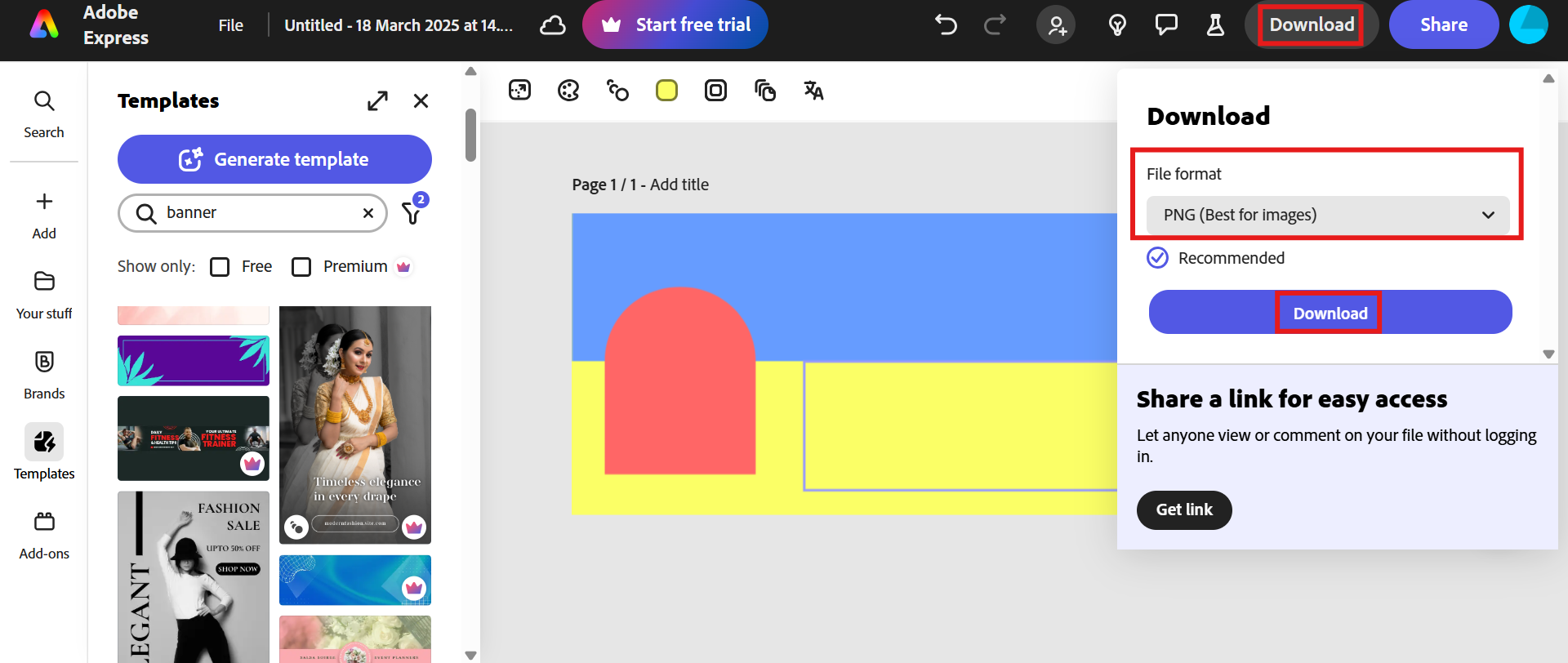Click the Start free trial button
Image resolution: width=1568 pixels, height=663 pixels.
click(x=675, y=24)
